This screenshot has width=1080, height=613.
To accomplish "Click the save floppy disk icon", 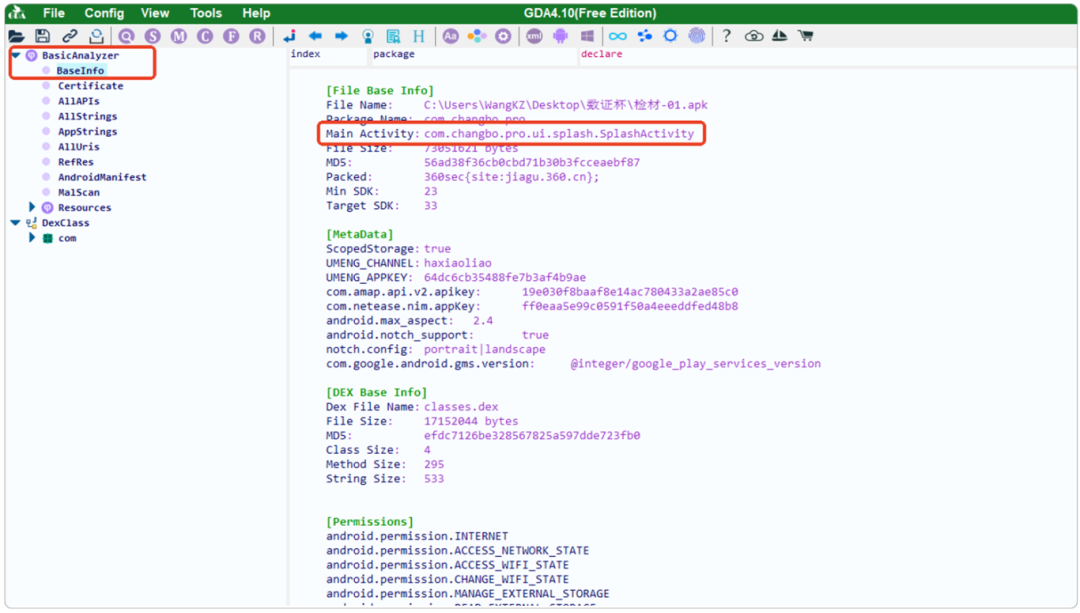I will click(43, 36).
